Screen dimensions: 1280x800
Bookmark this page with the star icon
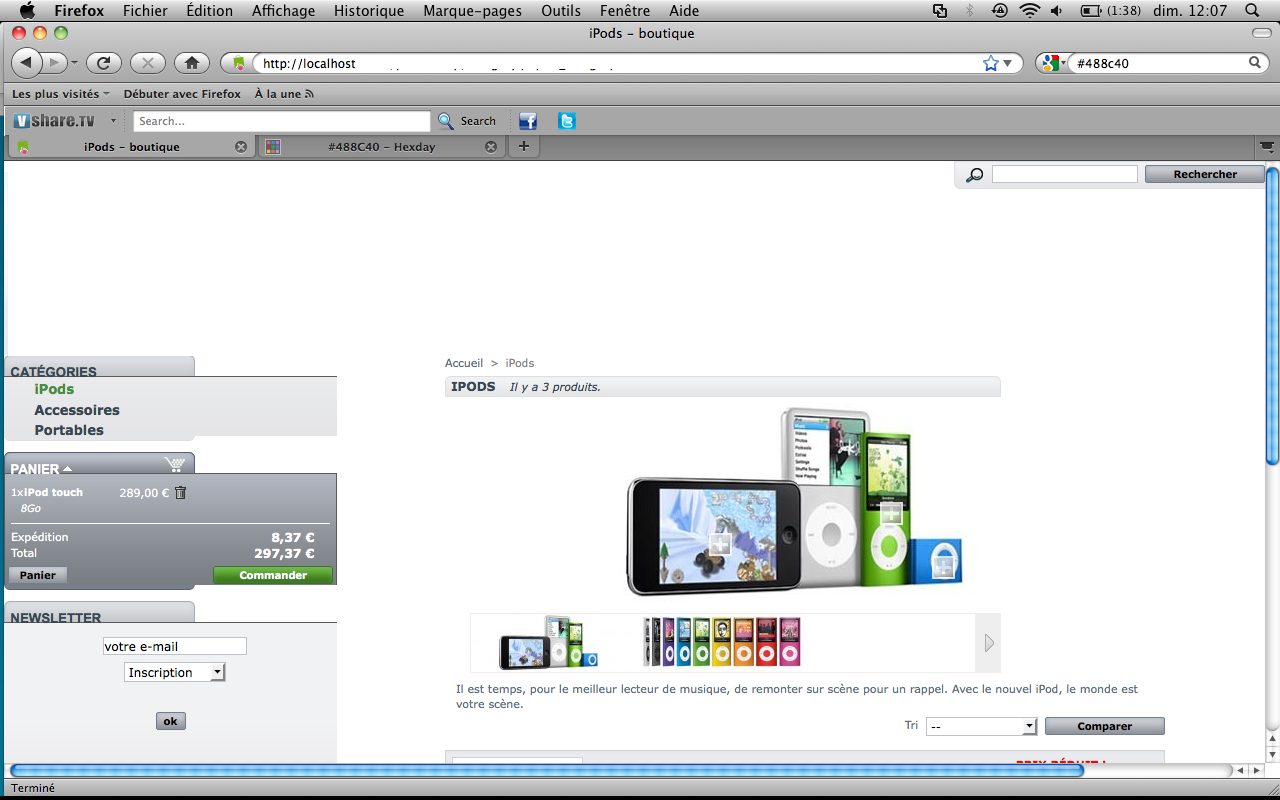[991, 63]
